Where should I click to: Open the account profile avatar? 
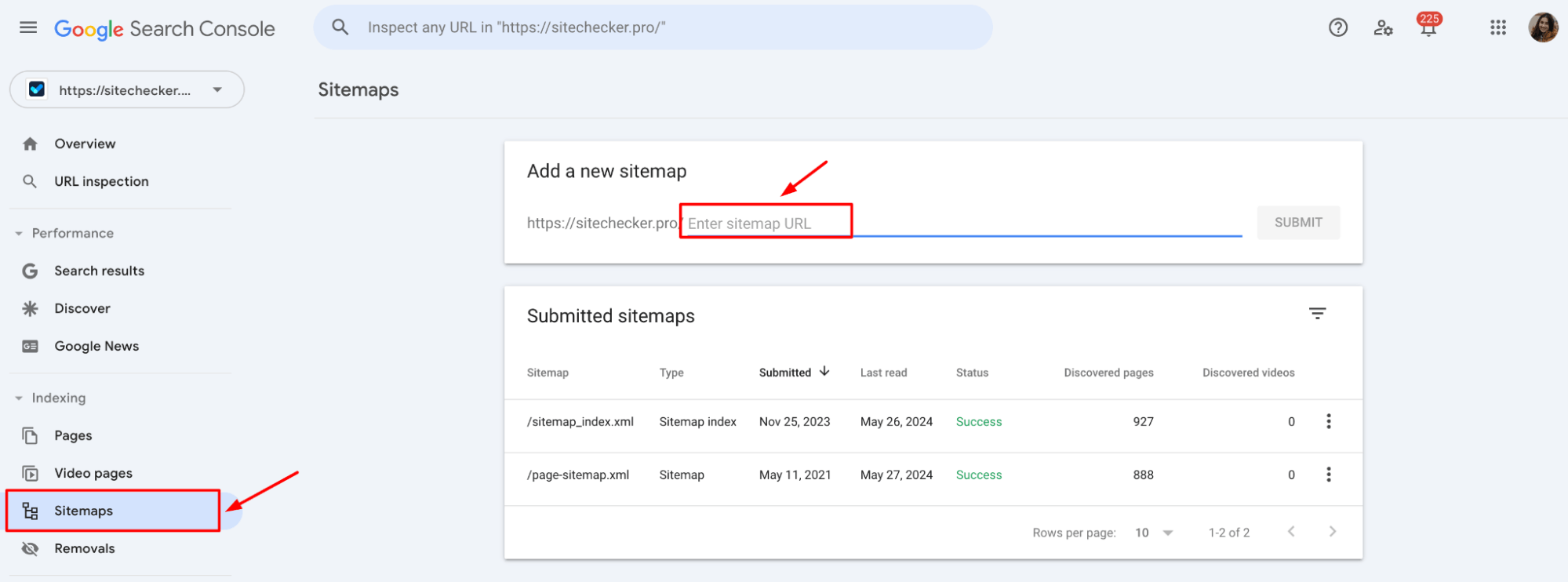coord(1543,27)
